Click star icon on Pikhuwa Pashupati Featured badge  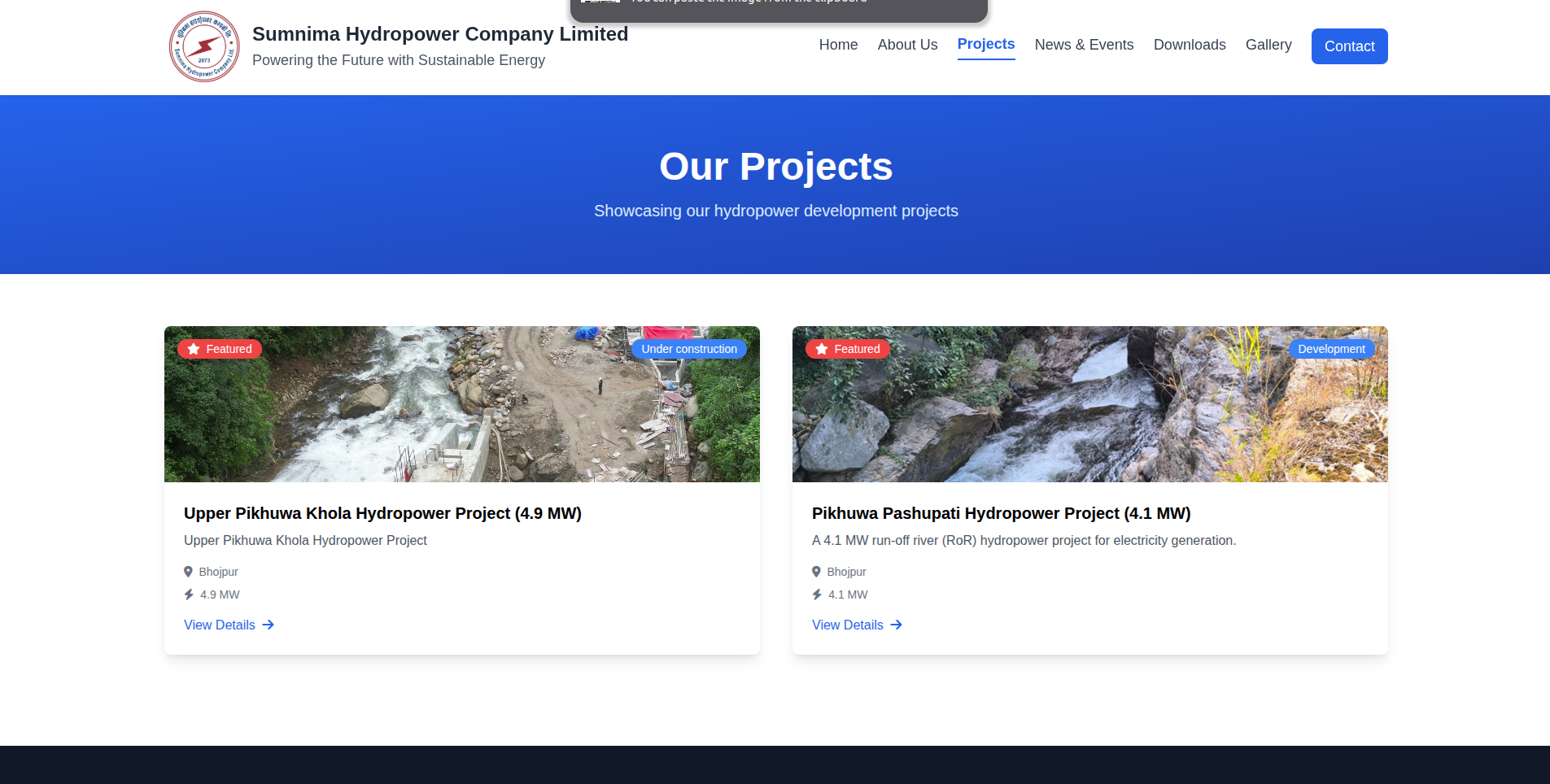coord(822,349)
